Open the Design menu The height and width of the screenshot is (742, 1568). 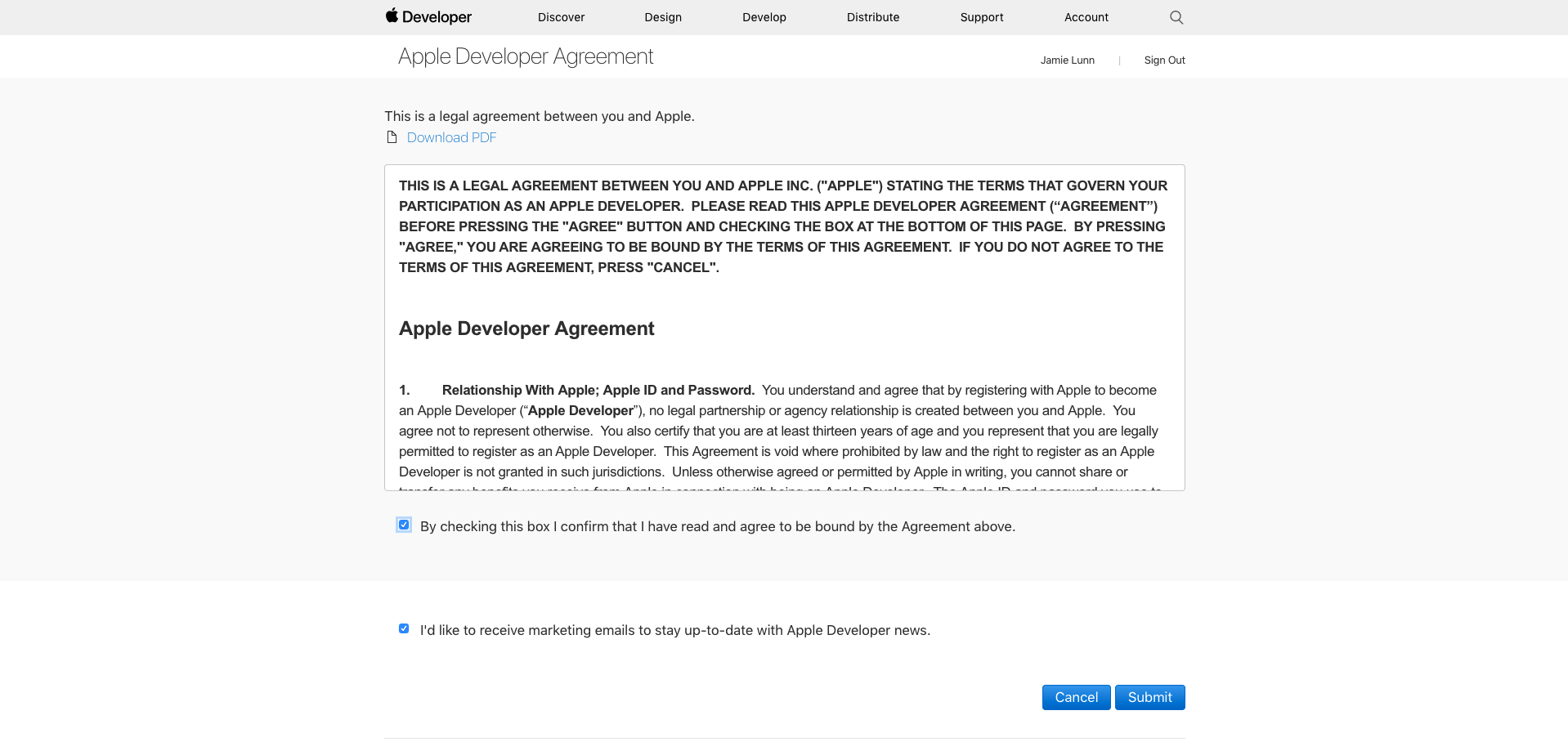tap(663, 17)
